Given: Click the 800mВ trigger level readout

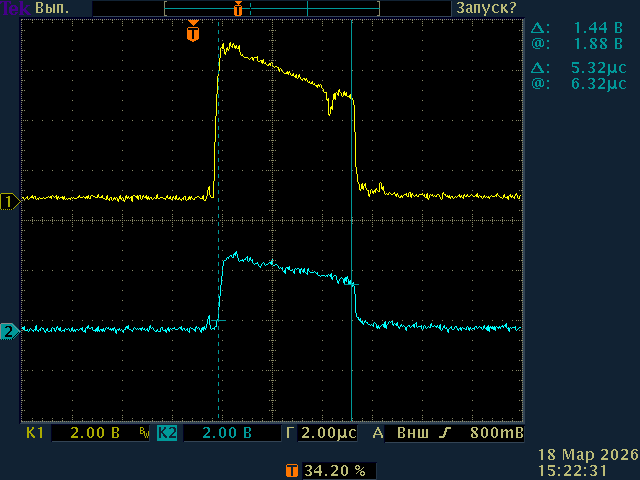Looking at the screenshot, I should point(496,435).
